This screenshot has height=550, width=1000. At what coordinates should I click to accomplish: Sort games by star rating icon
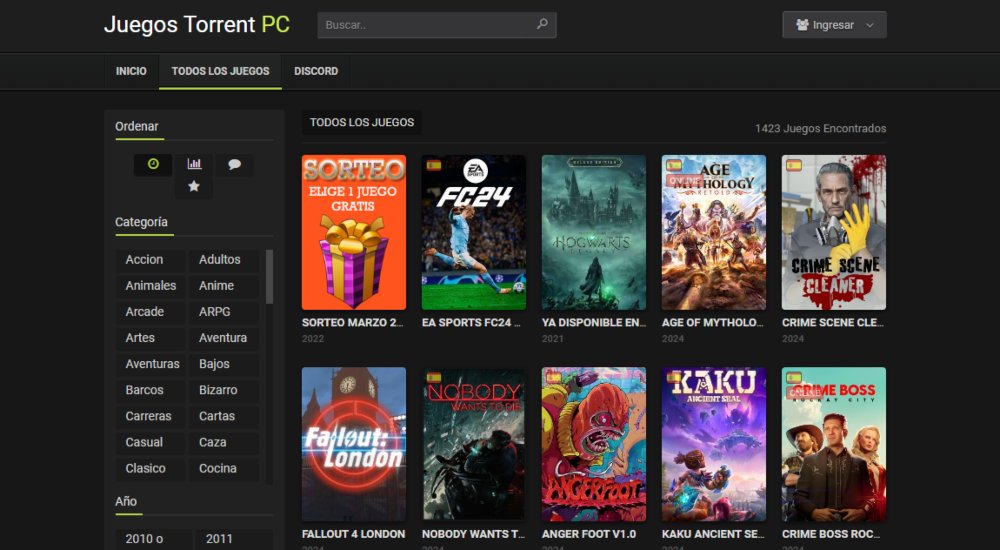[194, 186]
